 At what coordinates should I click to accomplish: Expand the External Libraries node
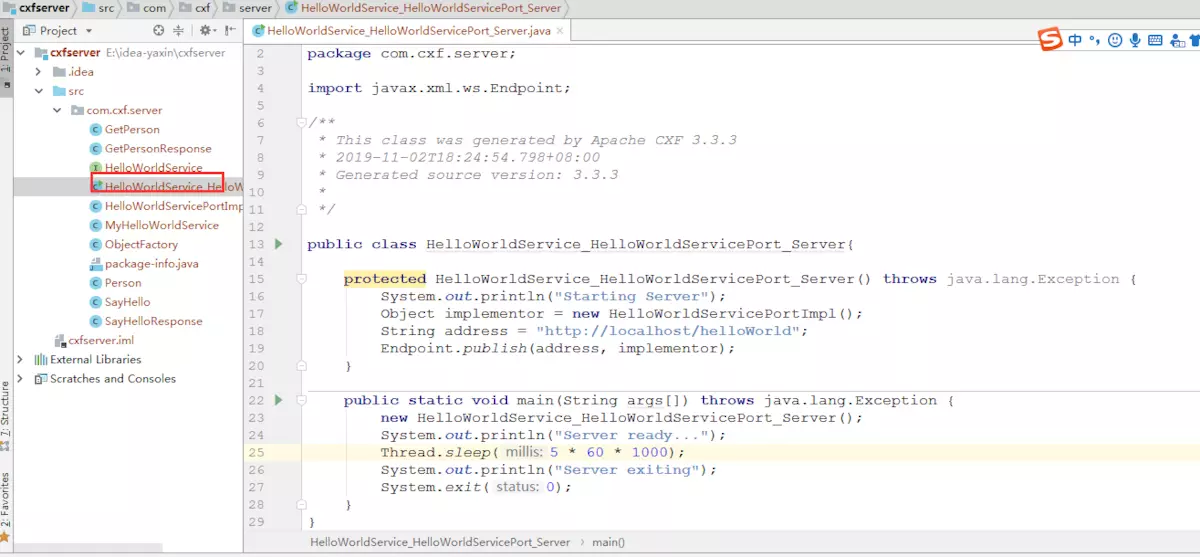tap(20, 360)
